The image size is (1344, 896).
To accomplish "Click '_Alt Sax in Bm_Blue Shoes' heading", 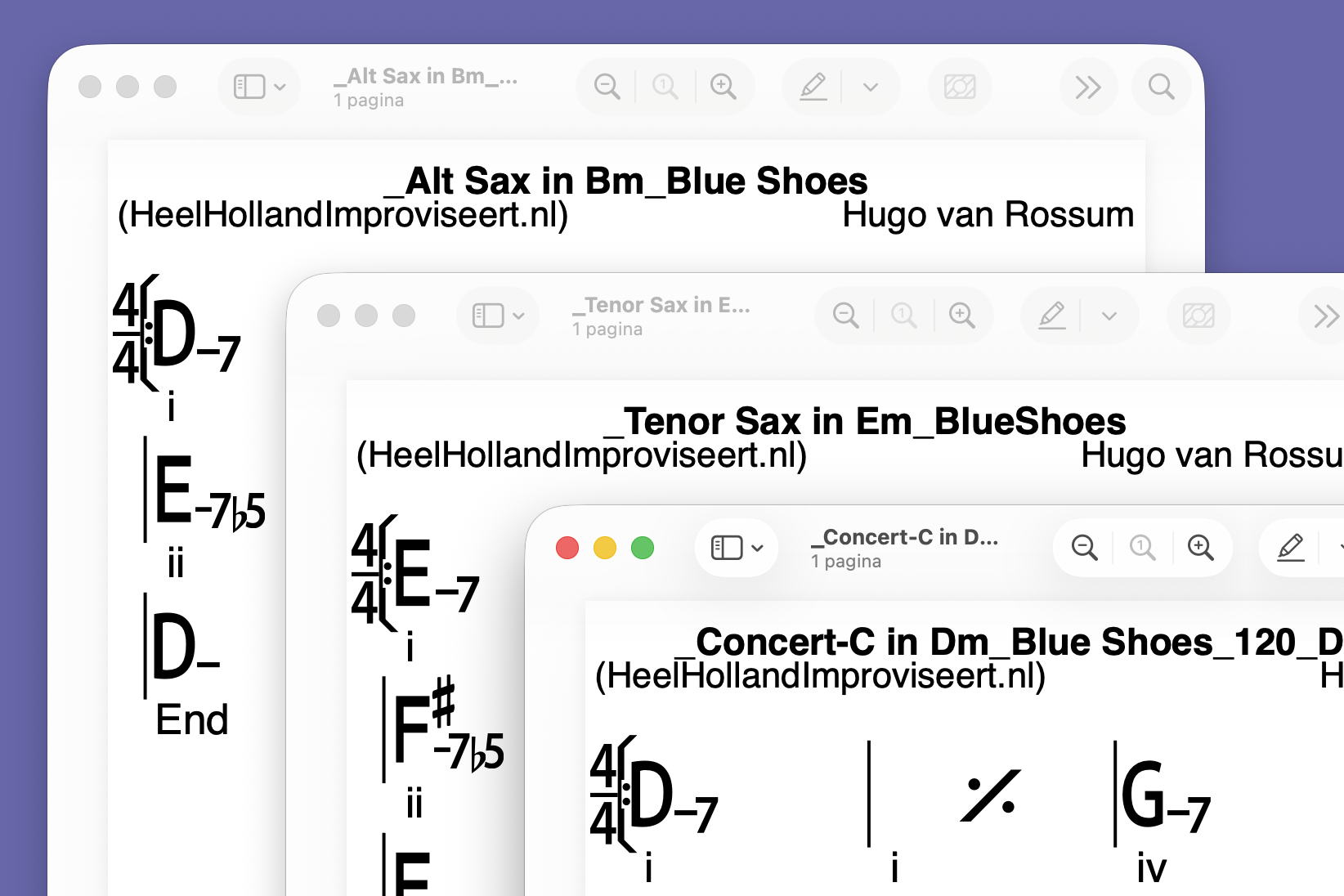I will coord(626,181).
